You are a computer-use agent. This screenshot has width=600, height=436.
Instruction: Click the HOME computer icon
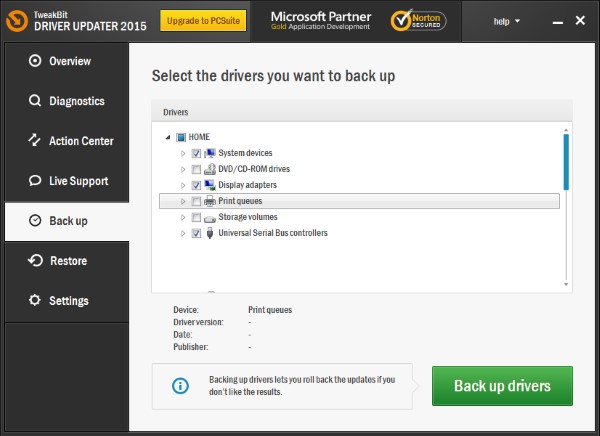181,137
